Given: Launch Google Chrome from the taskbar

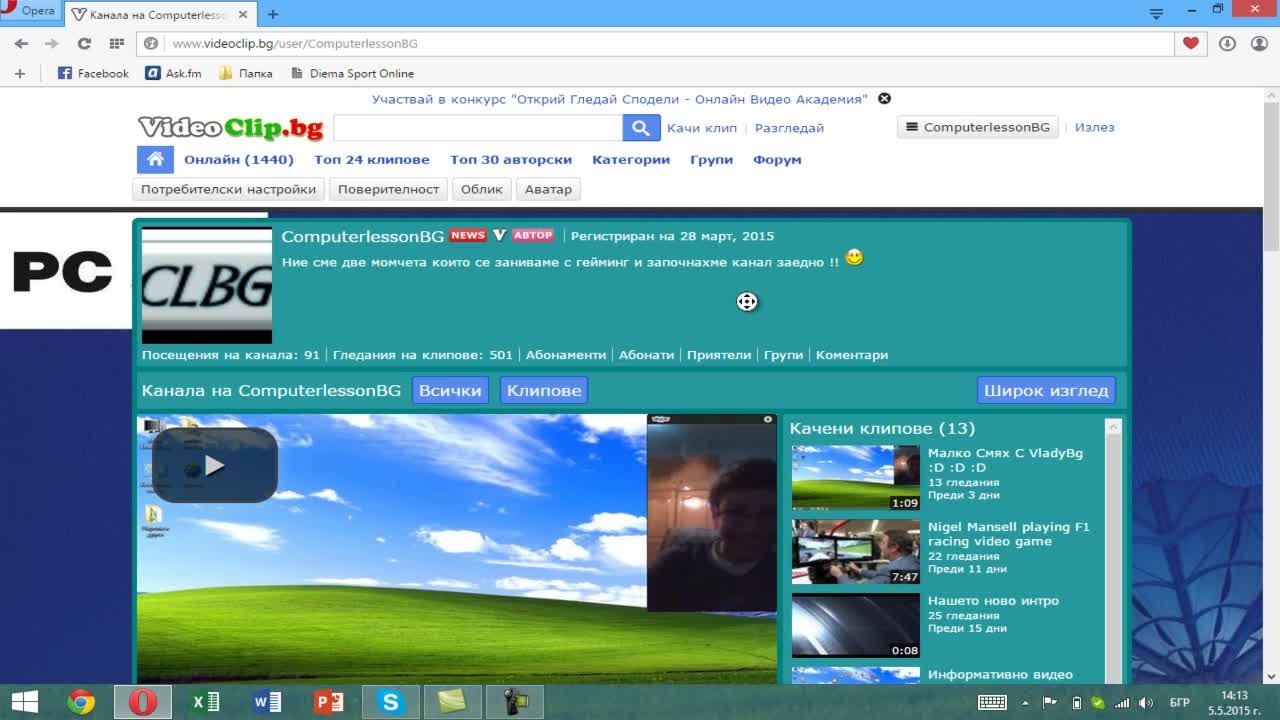Looking at the screenshot, I should (81, 702).
